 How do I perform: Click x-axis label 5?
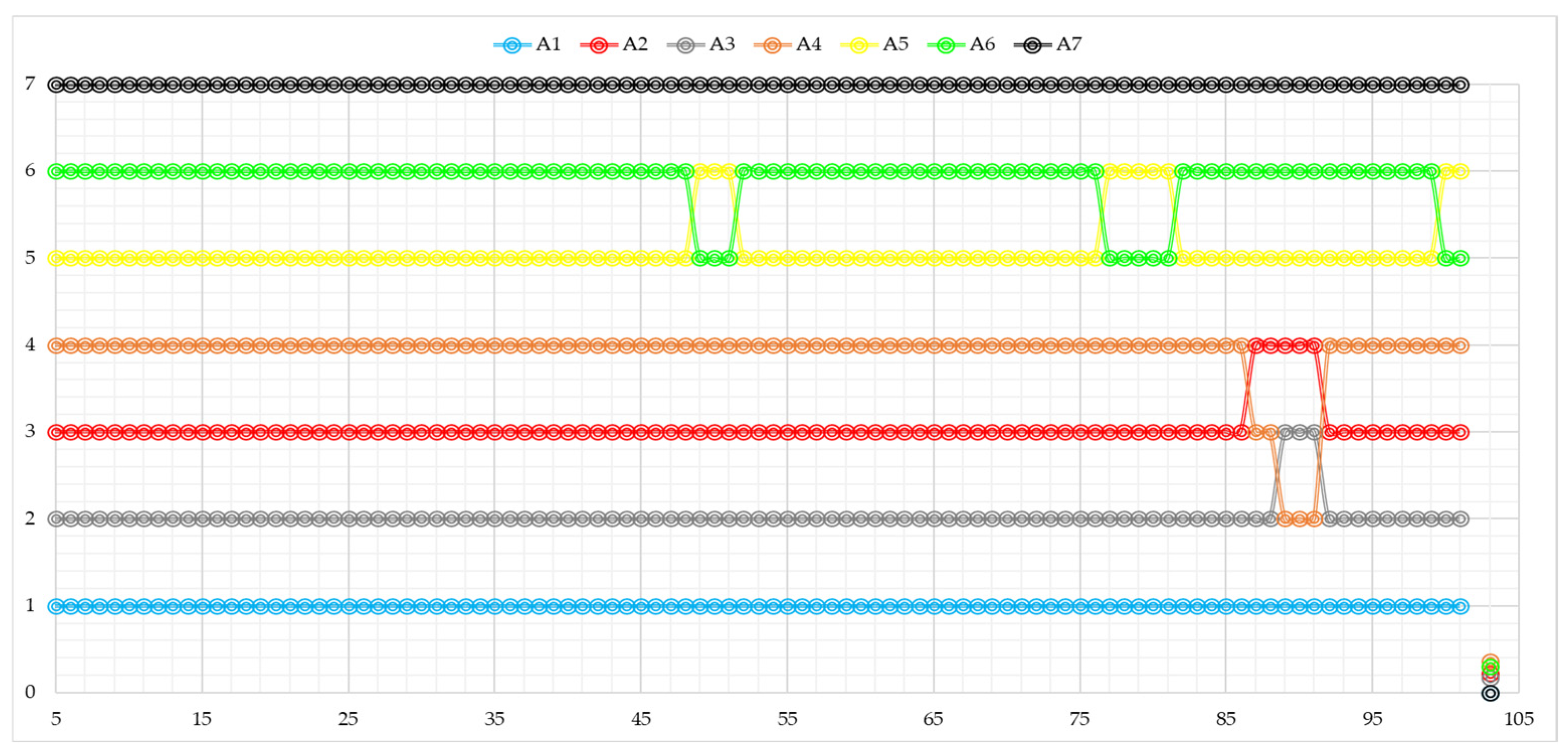pyautogui.click(x=55, y=719)
